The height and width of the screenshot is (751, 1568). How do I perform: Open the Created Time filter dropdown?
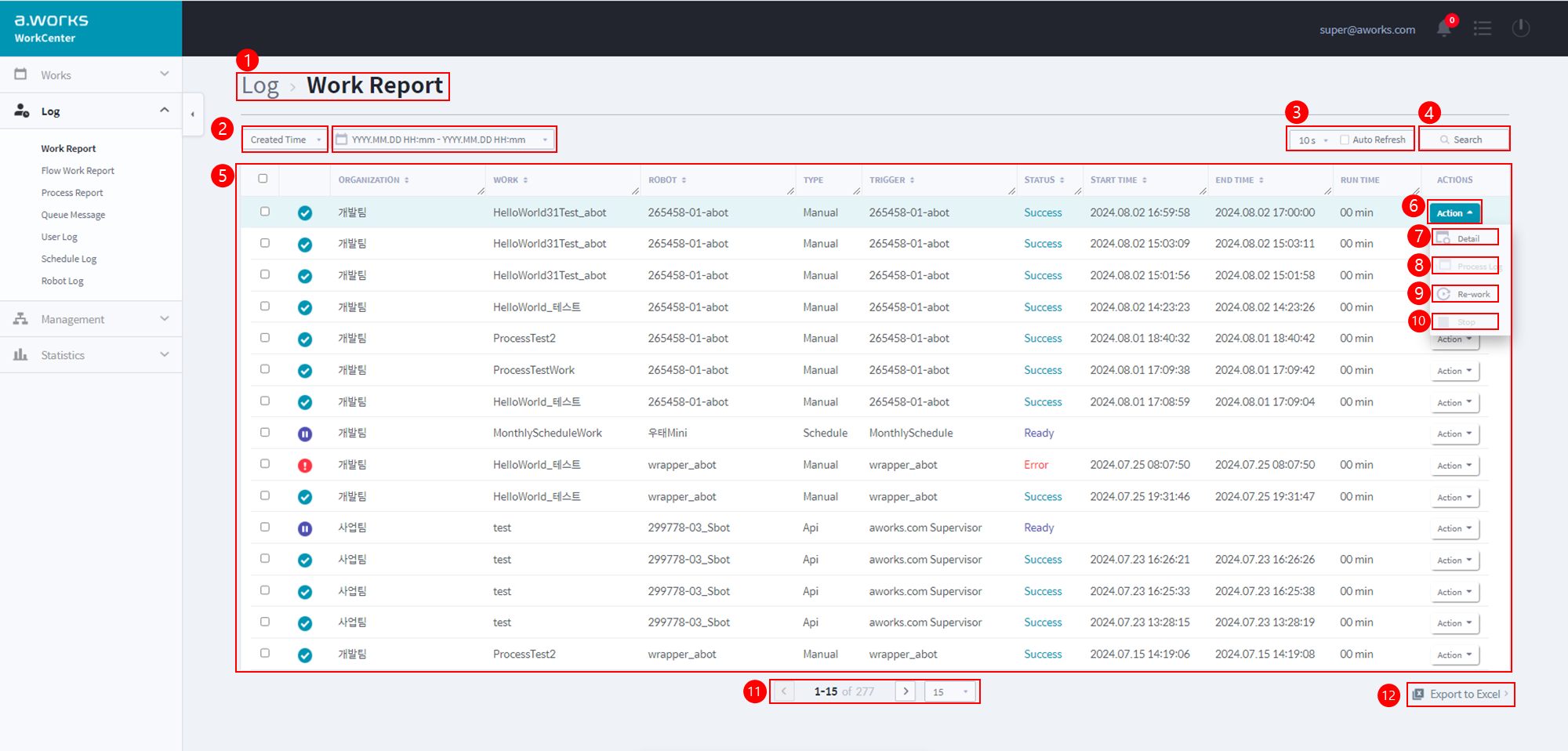pyautogui.click(x=285, y=140)
